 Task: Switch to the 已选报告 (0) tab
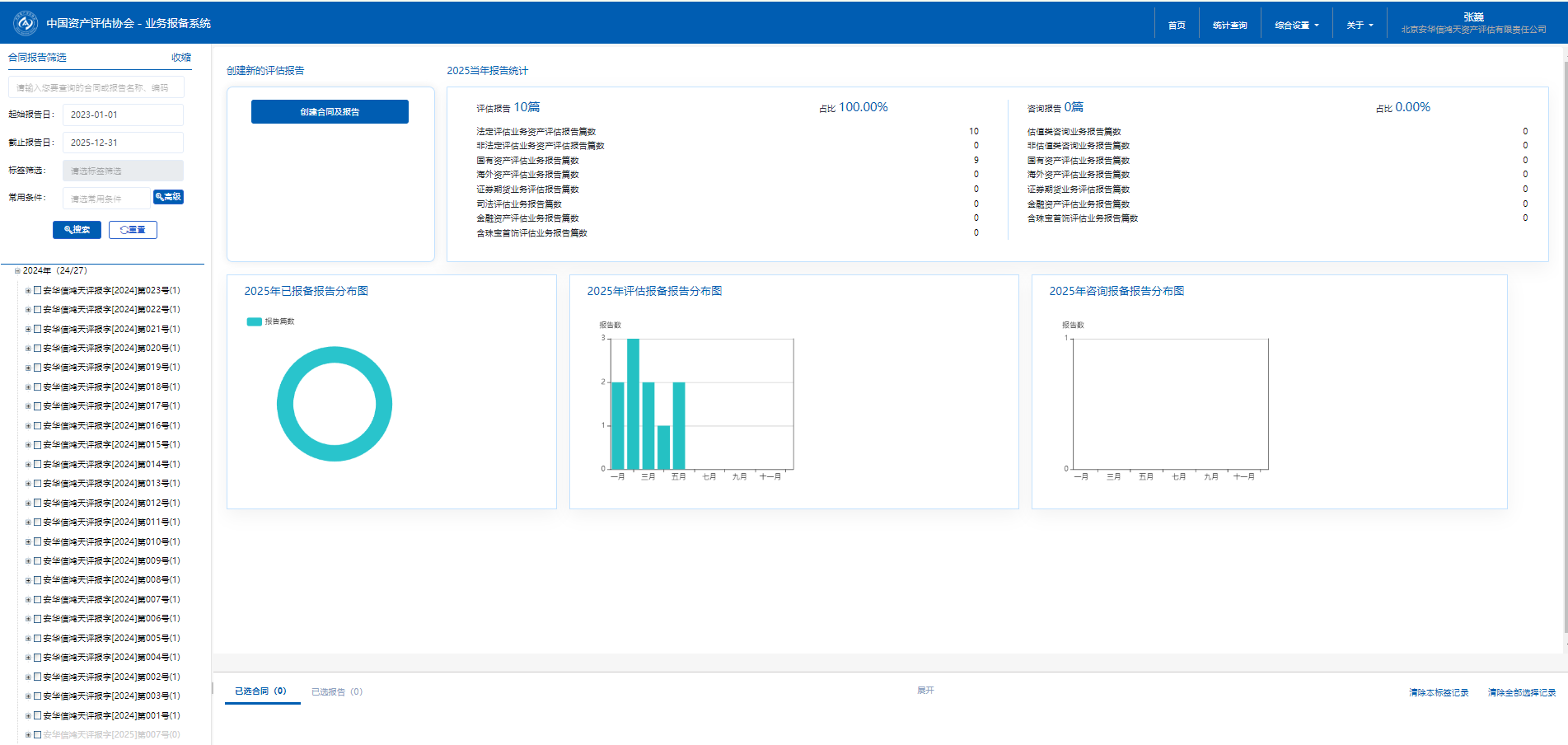pos(336,692)
